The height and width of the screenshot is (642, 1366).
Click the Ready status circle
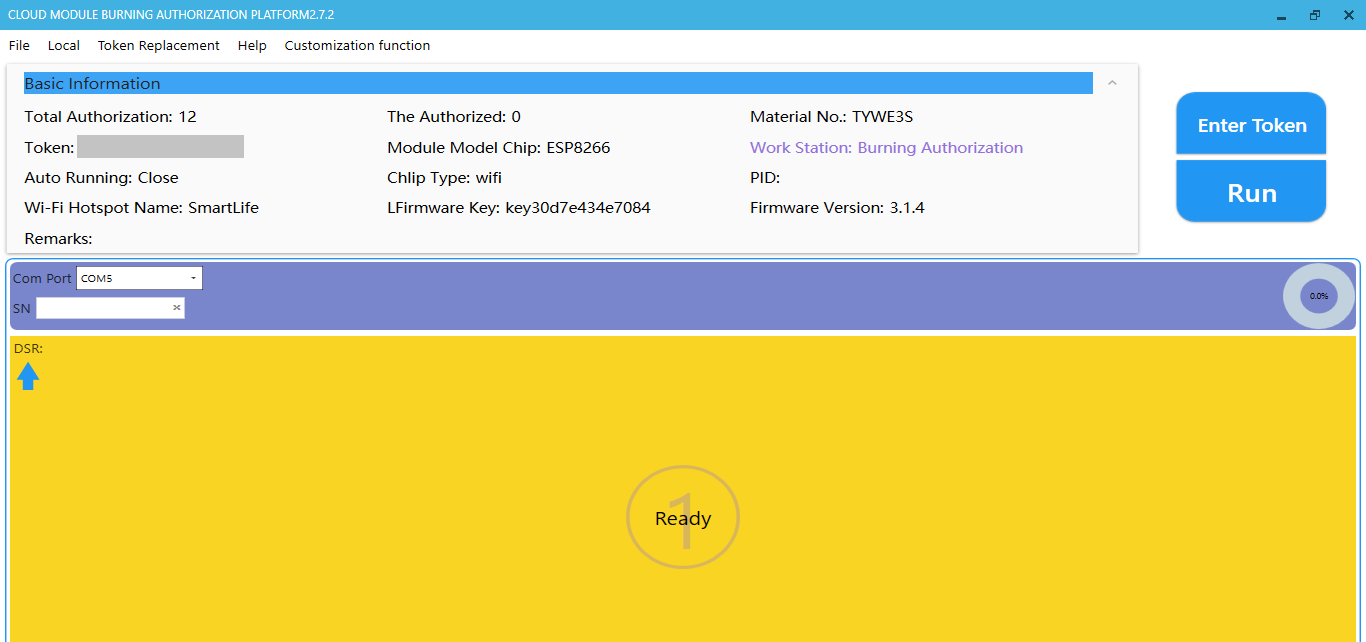(683, 518)
